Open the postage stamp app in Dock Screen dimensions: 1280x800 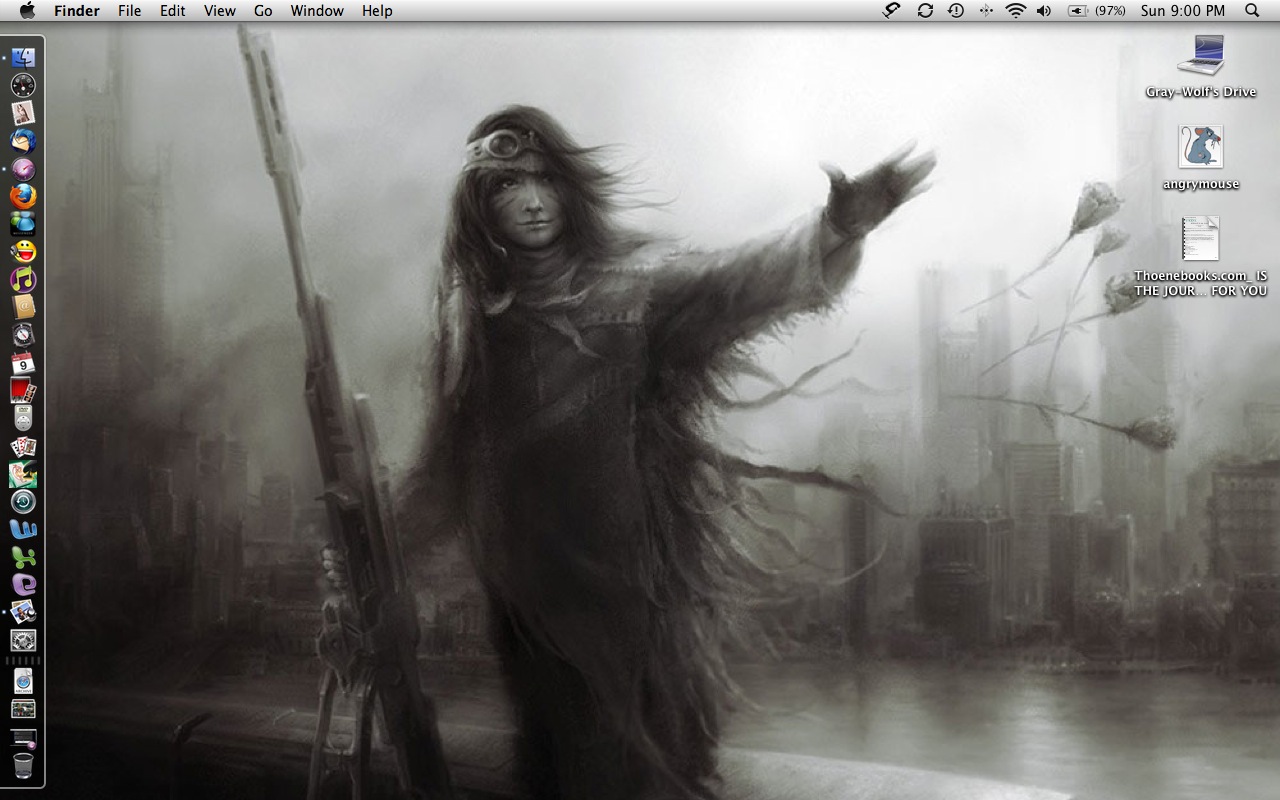click(23, 114)
